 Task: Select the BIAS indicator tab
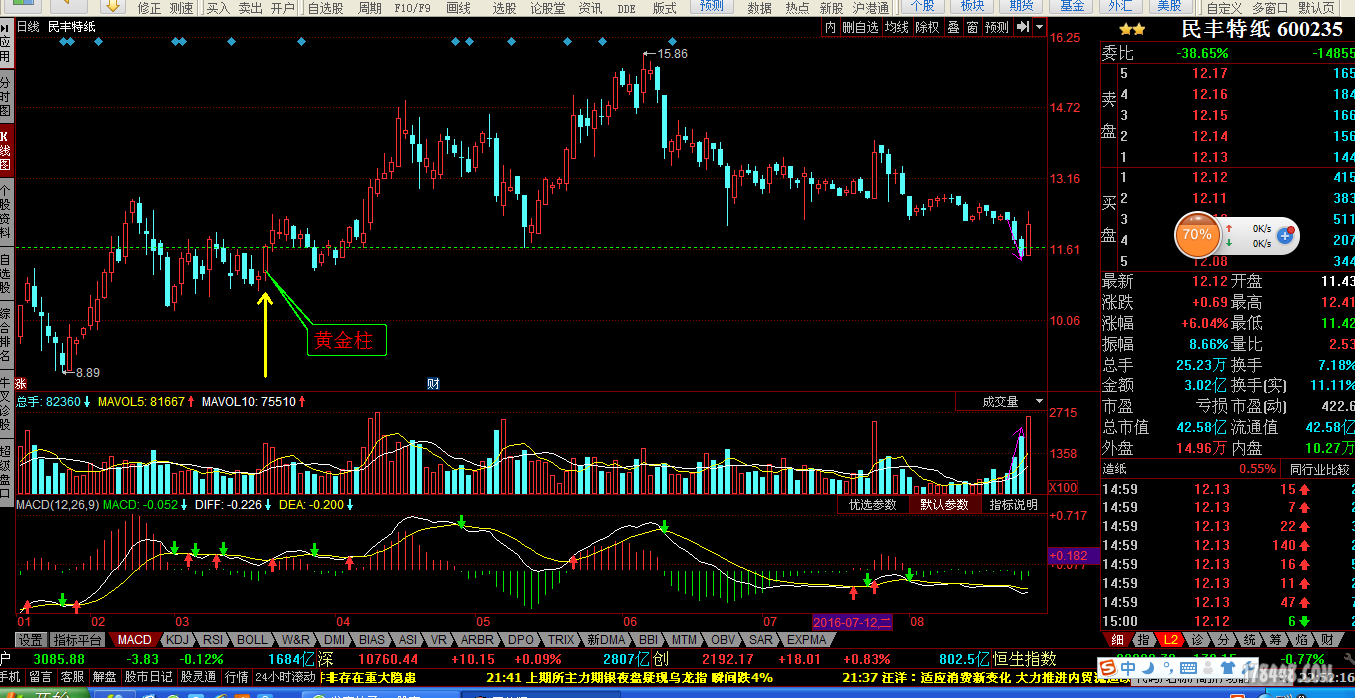[372, 639]
